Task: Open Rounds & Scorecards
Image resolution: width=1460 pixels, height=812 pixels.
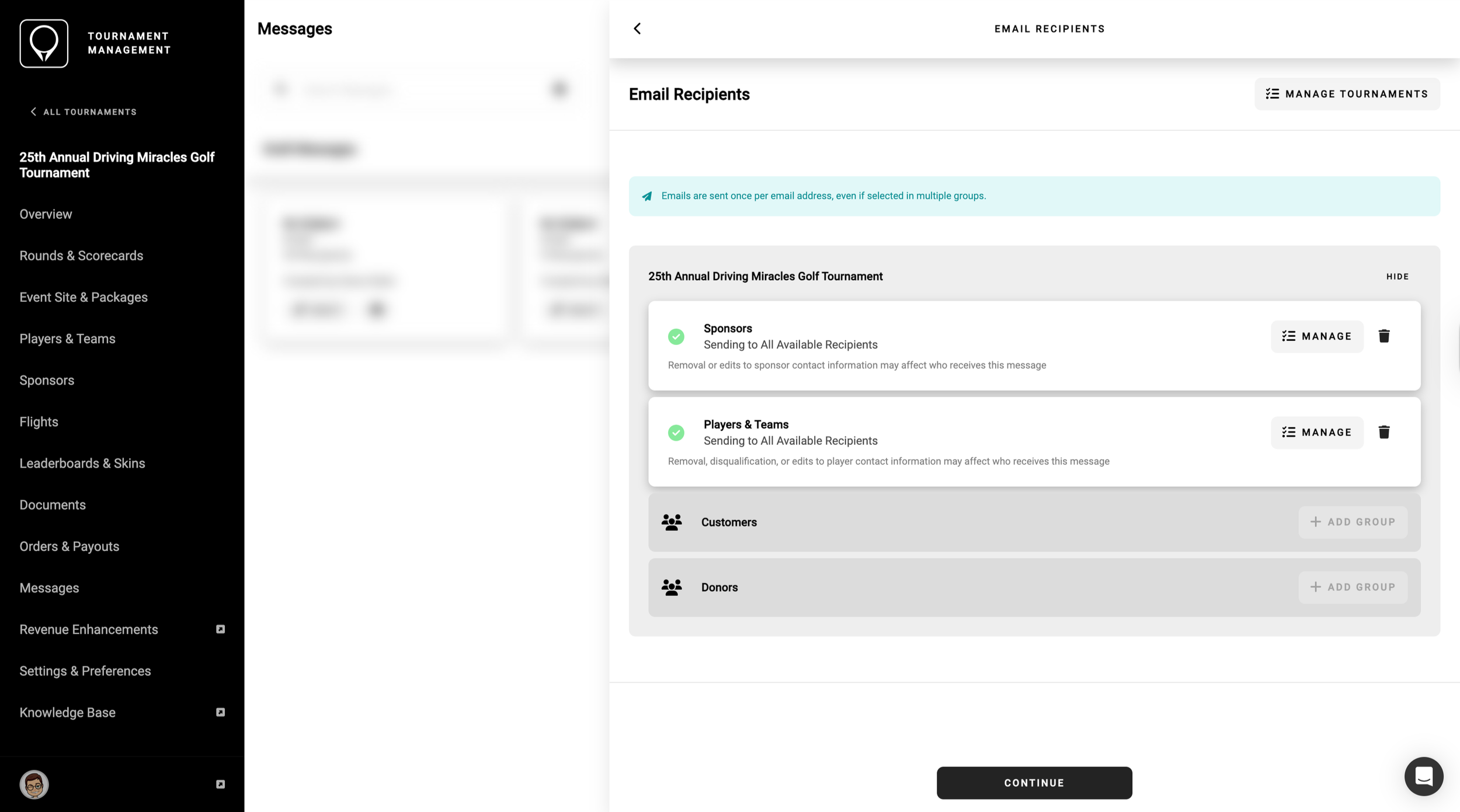Action: pyautogui.click(x=81, y=256)
